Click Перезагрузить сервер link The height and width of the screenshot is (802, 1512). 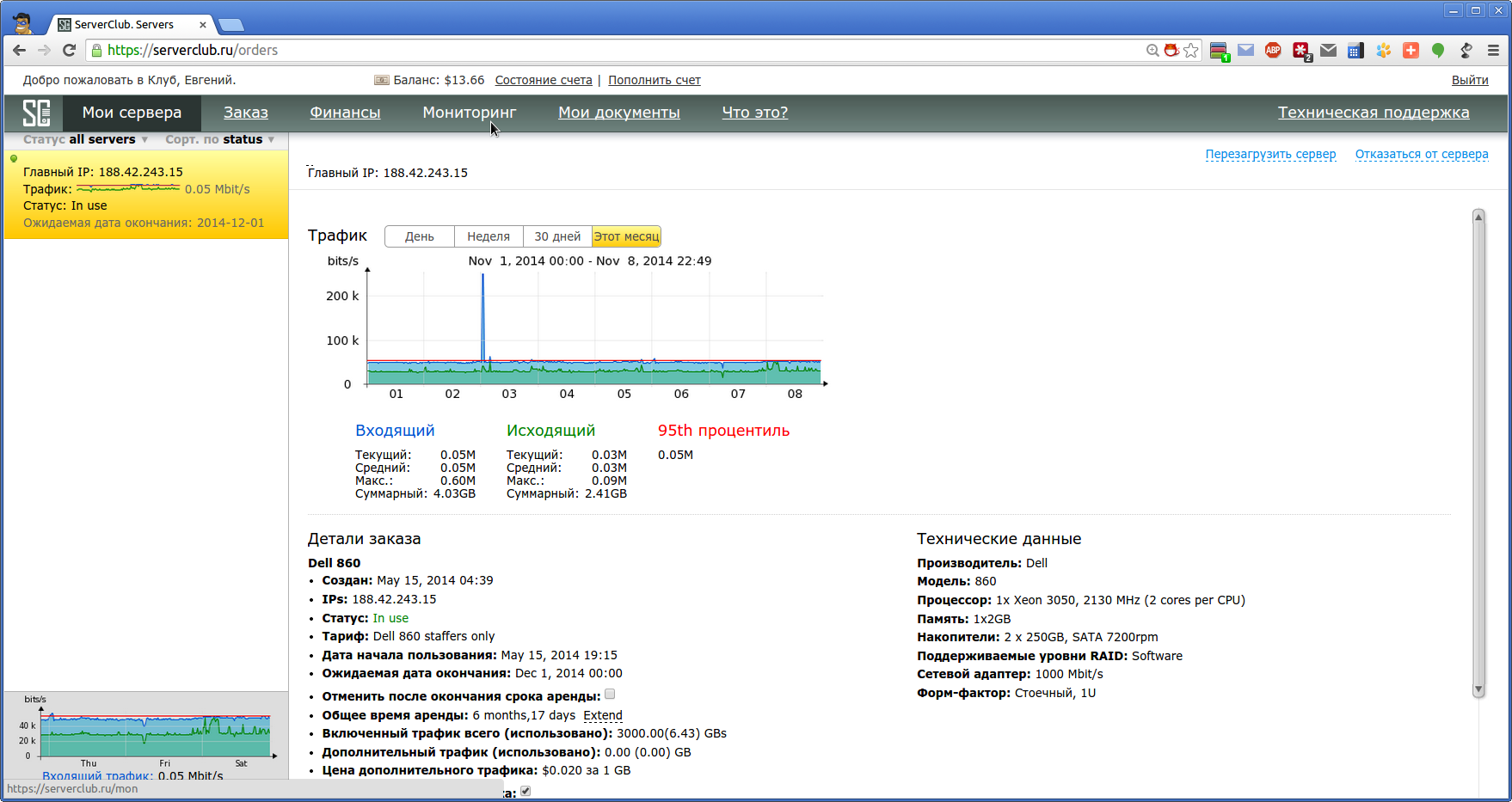point(1270,155)
